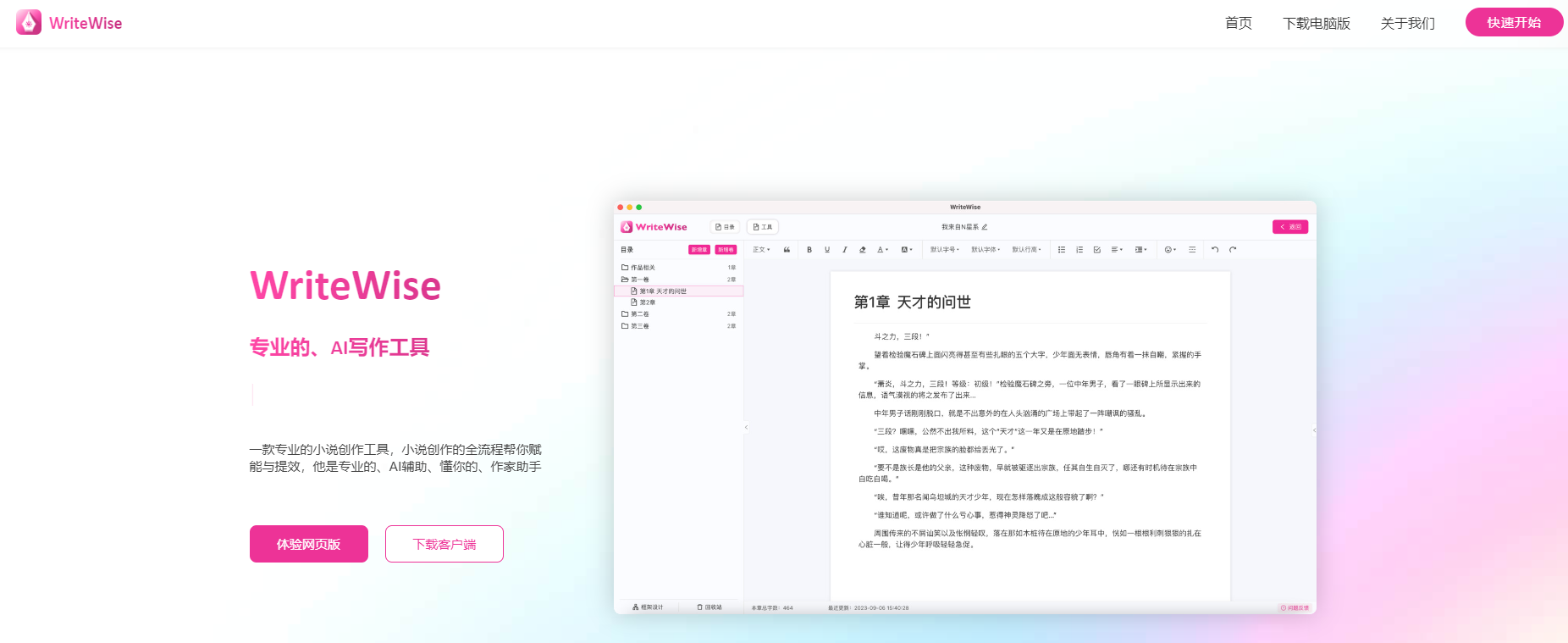The image size is (1568, 643).
Task: Click the large WriteWise hero heading
Action: coord(345,285)
